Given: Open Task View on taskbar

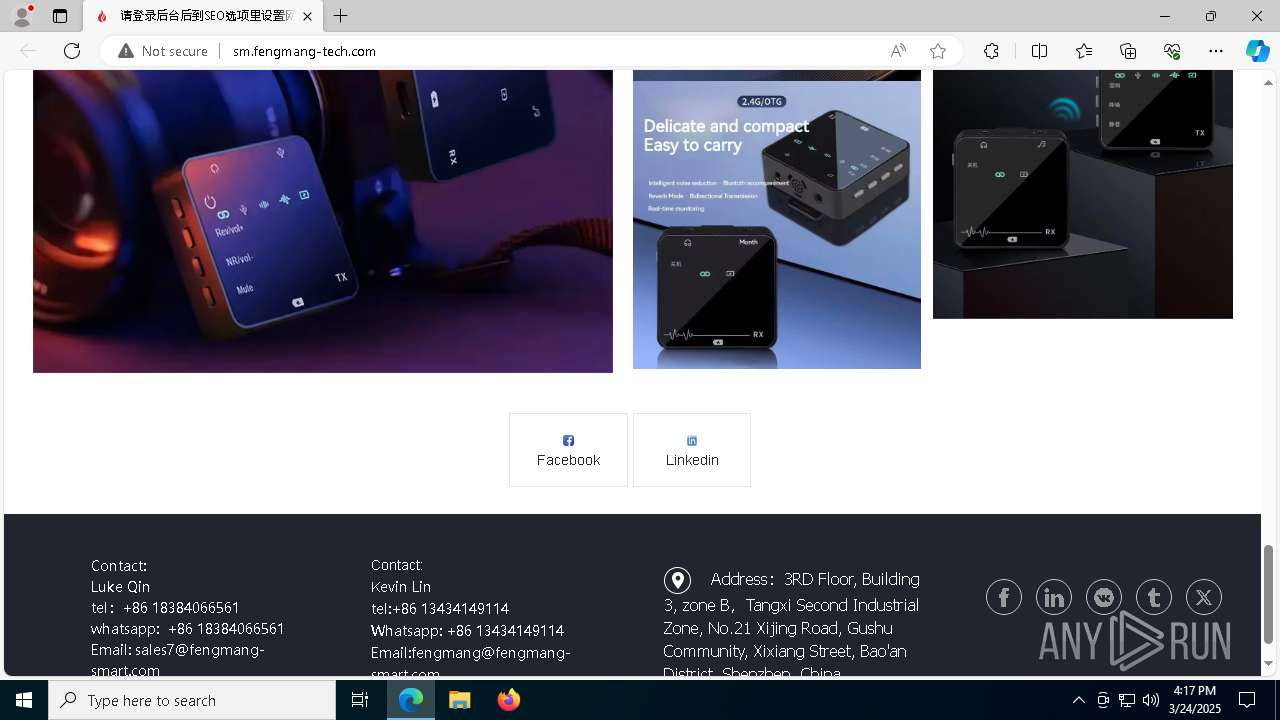Looking at the screenshot, I should coord(360,700).
